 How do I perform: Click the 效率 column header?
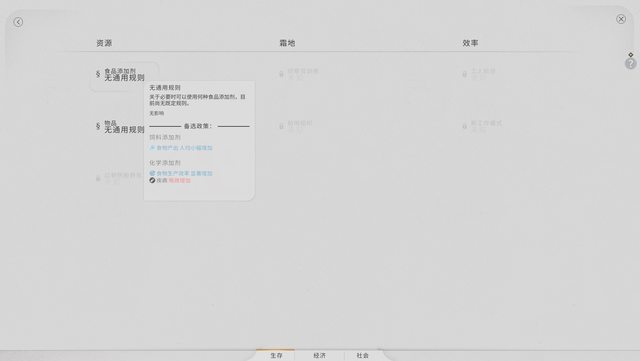point(470,43)
